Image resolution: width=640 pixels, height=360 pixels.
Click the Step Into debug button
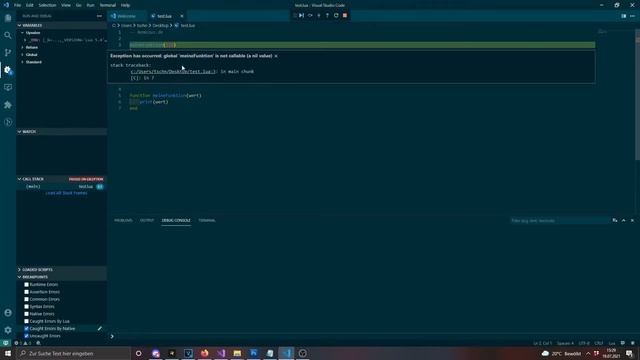tap(319, 16)
